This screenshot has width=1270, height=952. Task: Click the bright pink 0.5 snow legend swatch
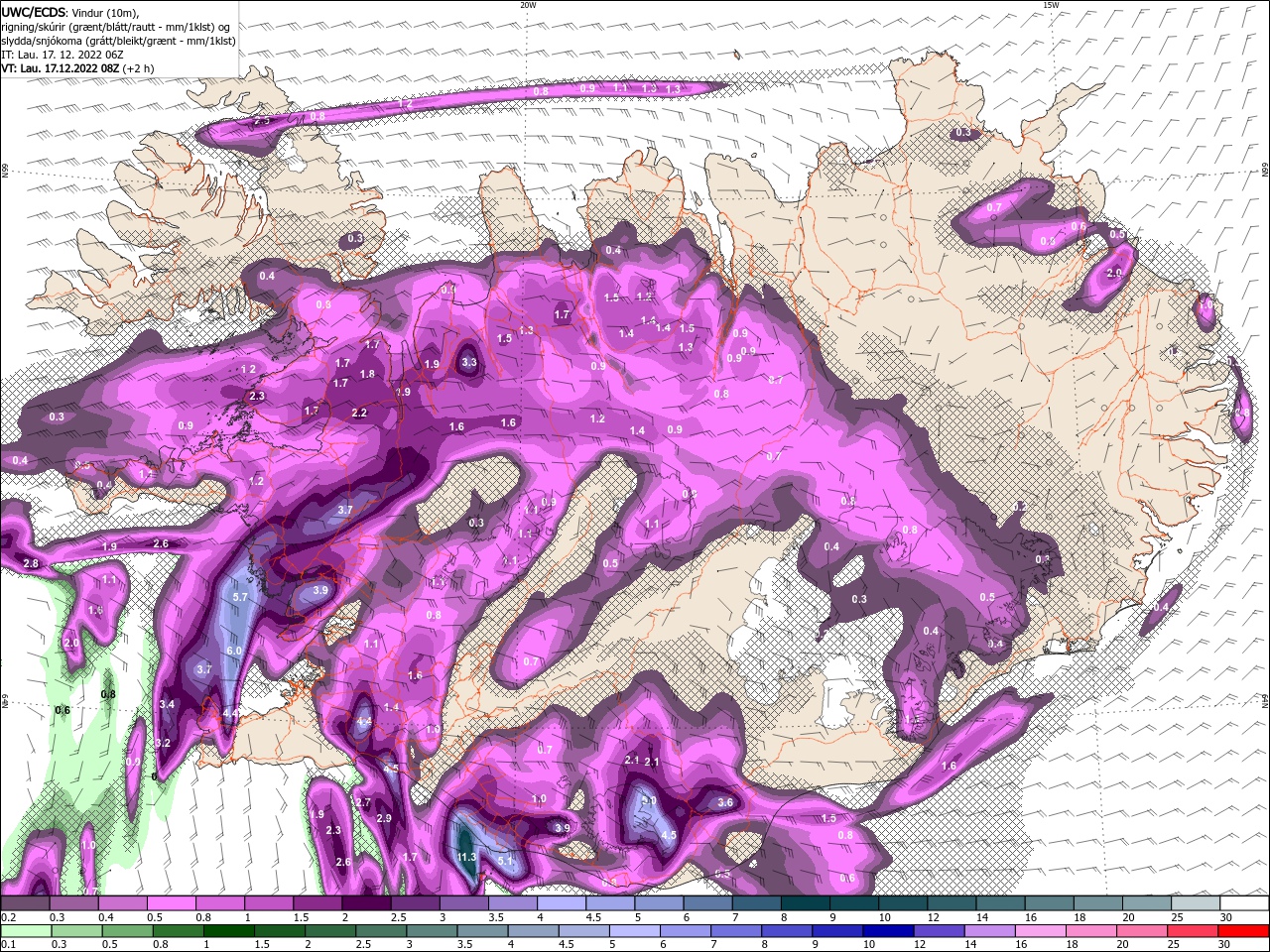coord(171,903)
